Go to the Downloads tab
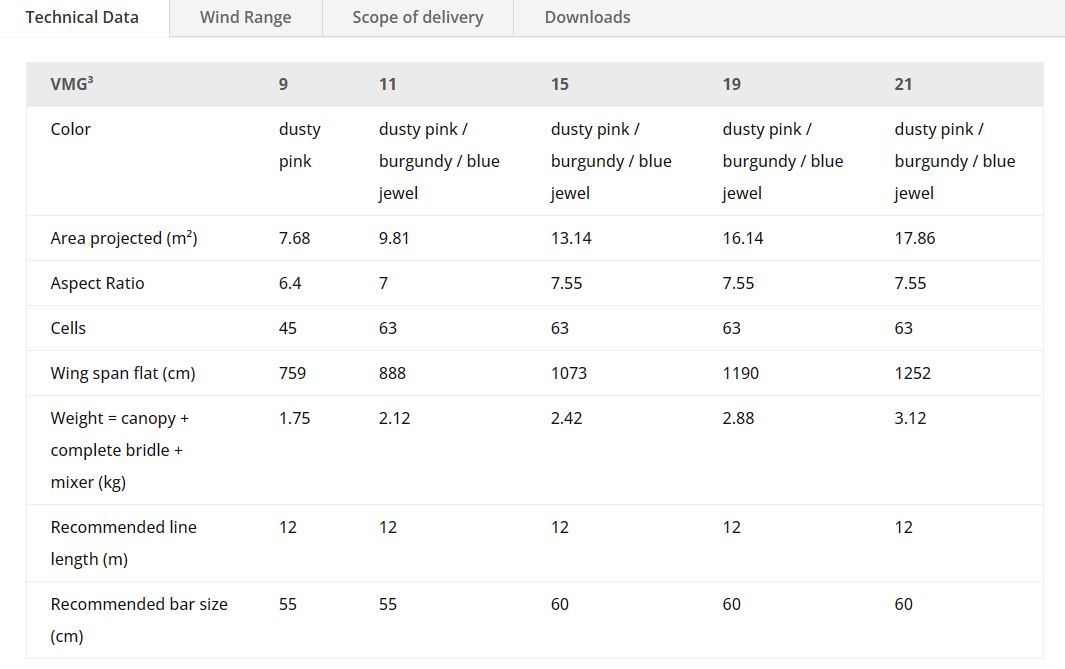The height and width of the screenshot is (669, 1065). [587, 17]
